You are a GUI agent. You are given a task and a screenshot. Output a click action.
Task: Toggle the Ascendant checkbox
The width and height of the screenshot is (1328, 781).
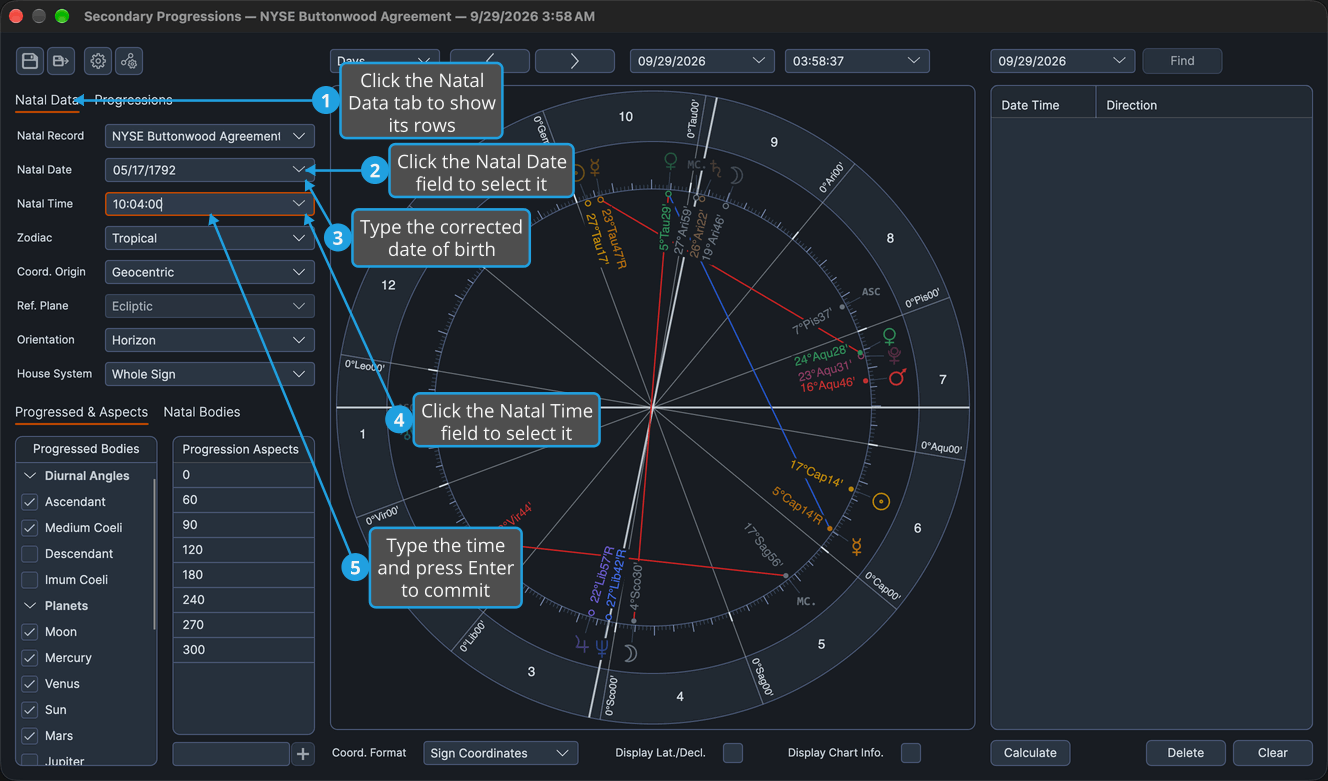coord(30,502)
